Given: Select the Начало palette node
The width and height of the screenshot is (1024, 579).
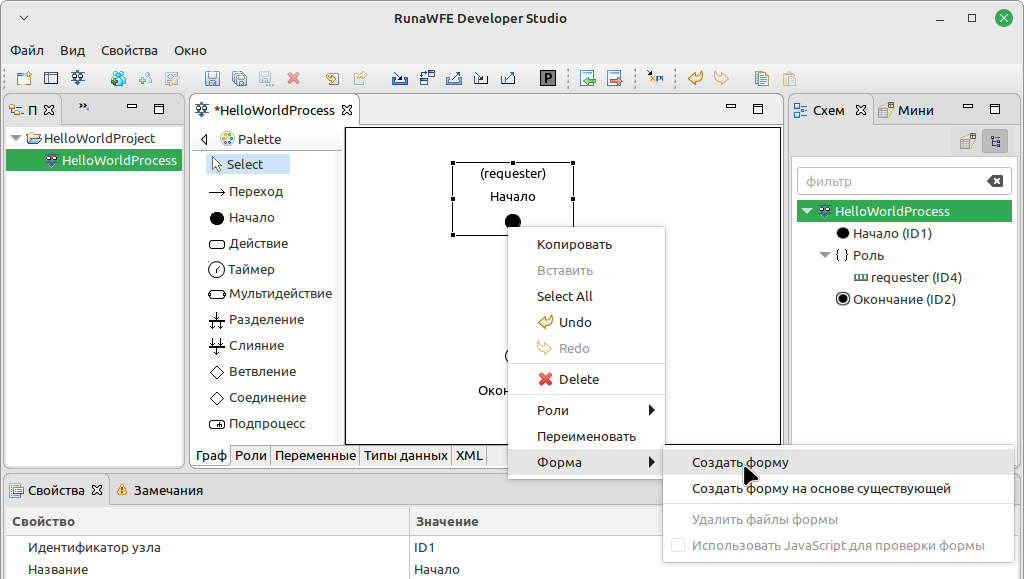Looking at the screenshot, I should (x=242, y=217).
